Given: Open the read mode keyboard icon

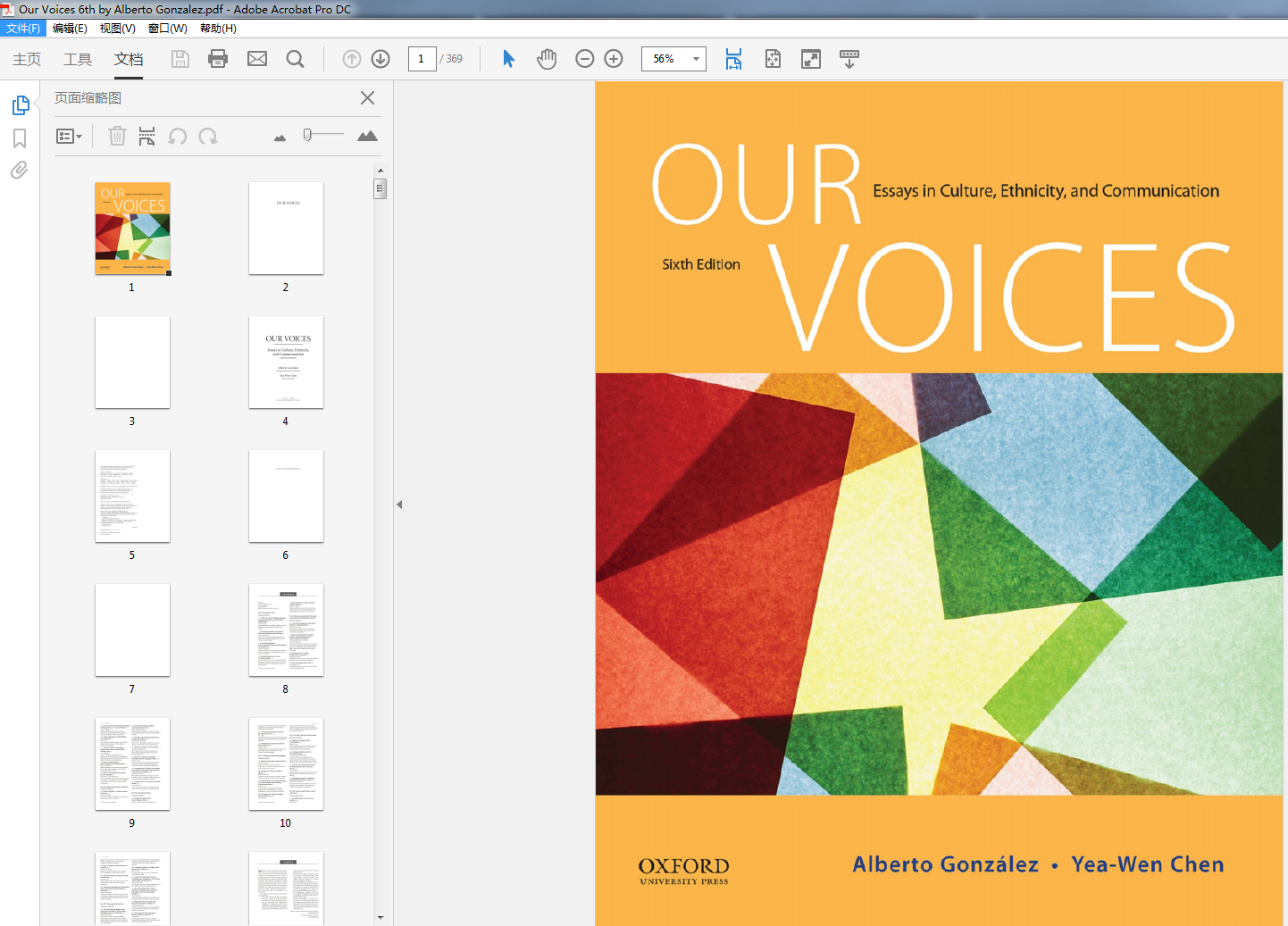Looking at the screenshot, I should [x=849, y=59].
